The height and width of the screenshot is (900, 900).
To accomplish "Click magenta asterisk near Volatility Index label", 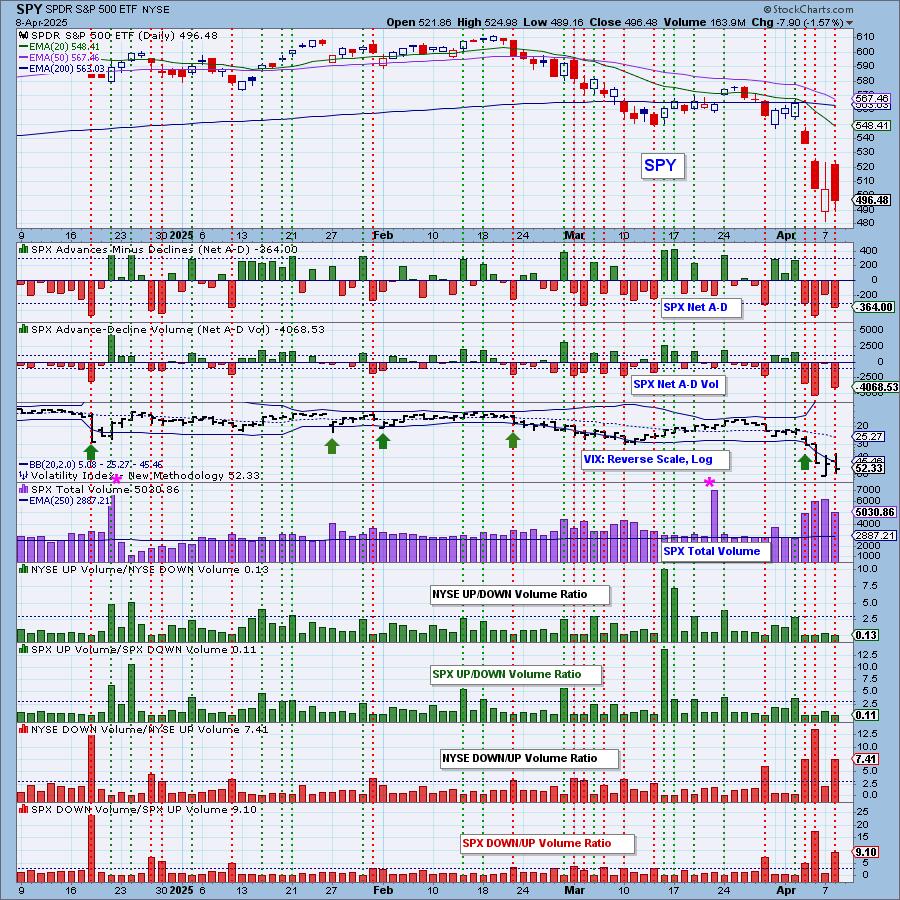I will (117, 479).
